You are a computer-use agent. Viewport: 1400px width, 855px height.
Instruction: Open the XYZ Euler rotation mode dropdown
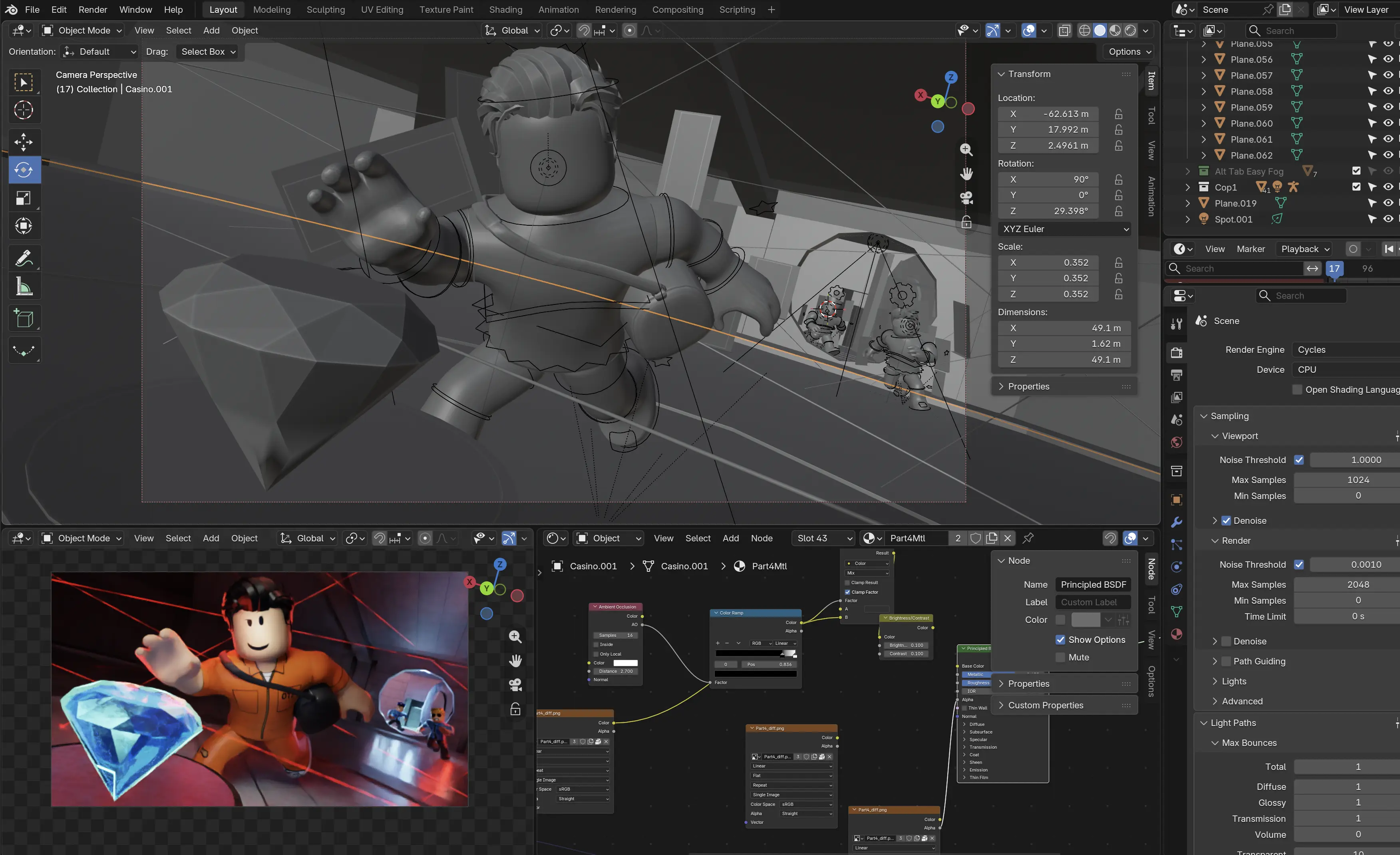[1064, 229]
